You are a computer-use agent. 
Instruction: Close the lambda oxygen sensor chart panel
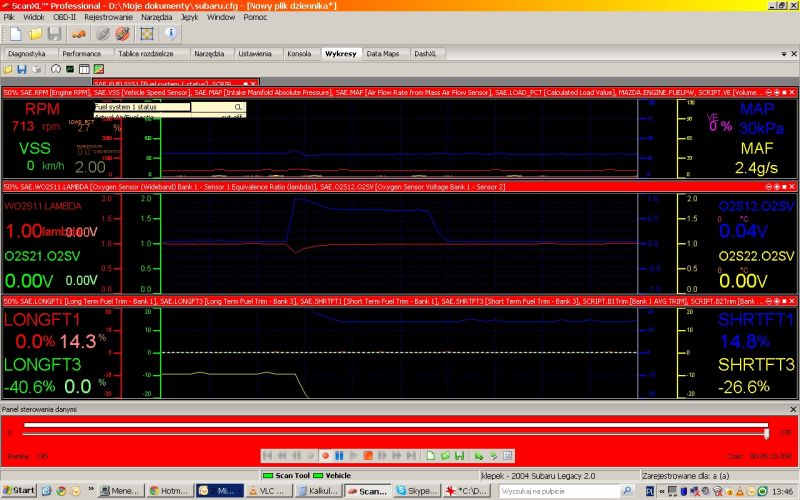(x=794, y=187)
